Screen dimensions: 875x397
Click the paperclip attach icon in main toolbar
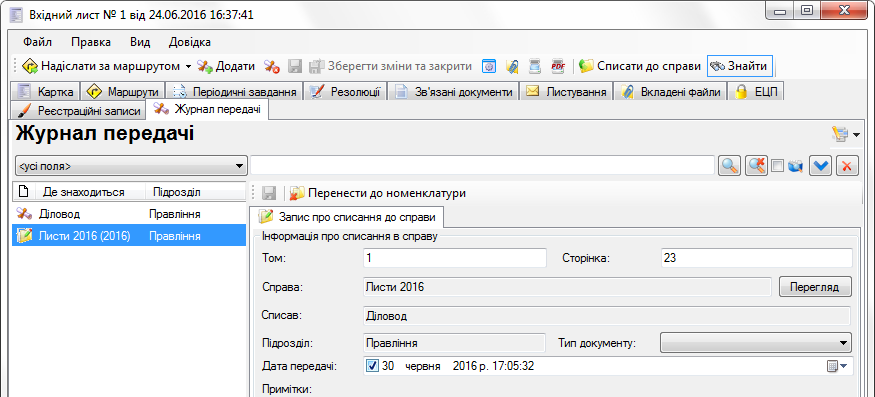point(512,66)
